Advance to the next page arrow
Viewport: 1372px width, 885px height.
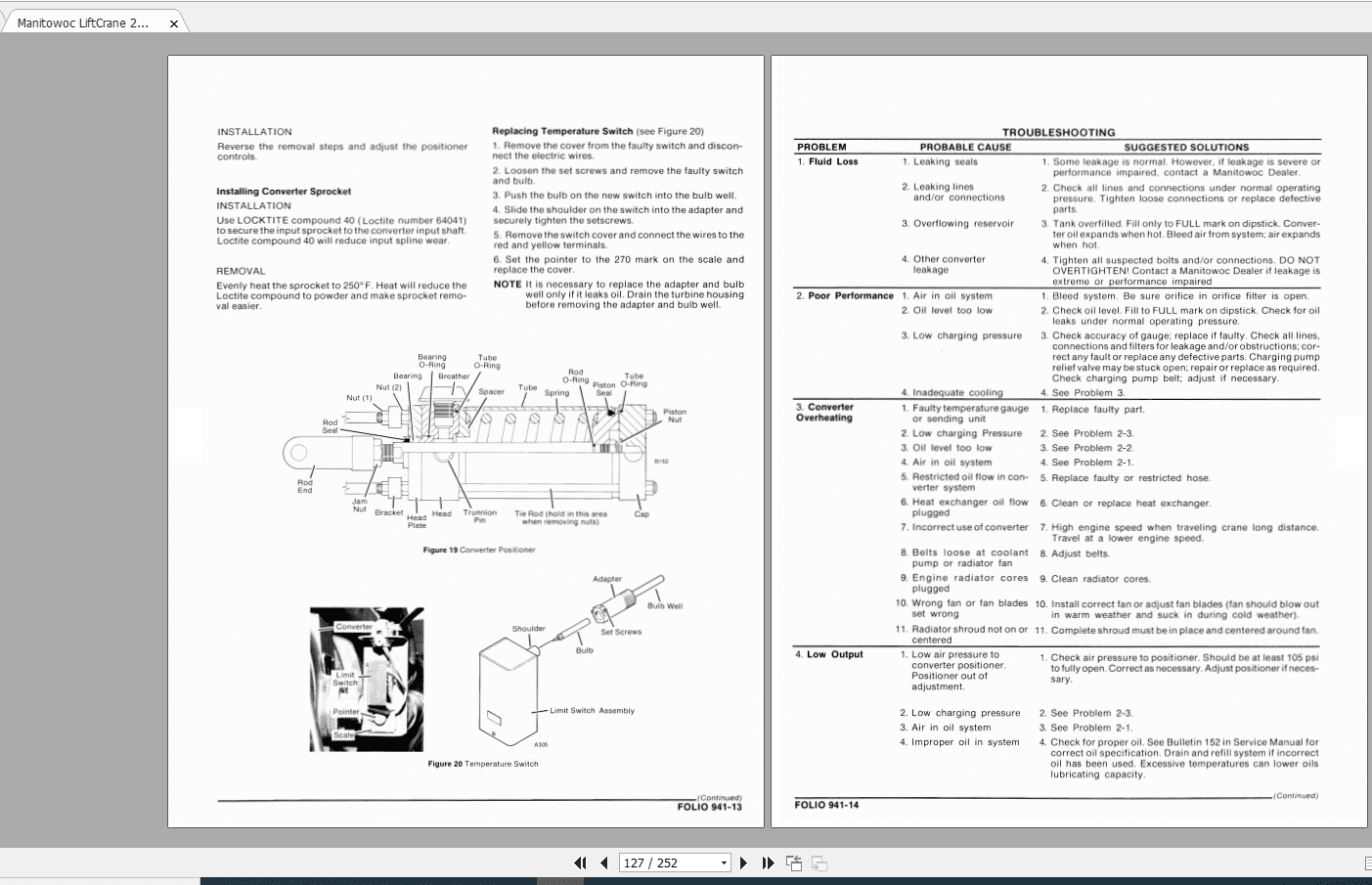pos(744,863)
